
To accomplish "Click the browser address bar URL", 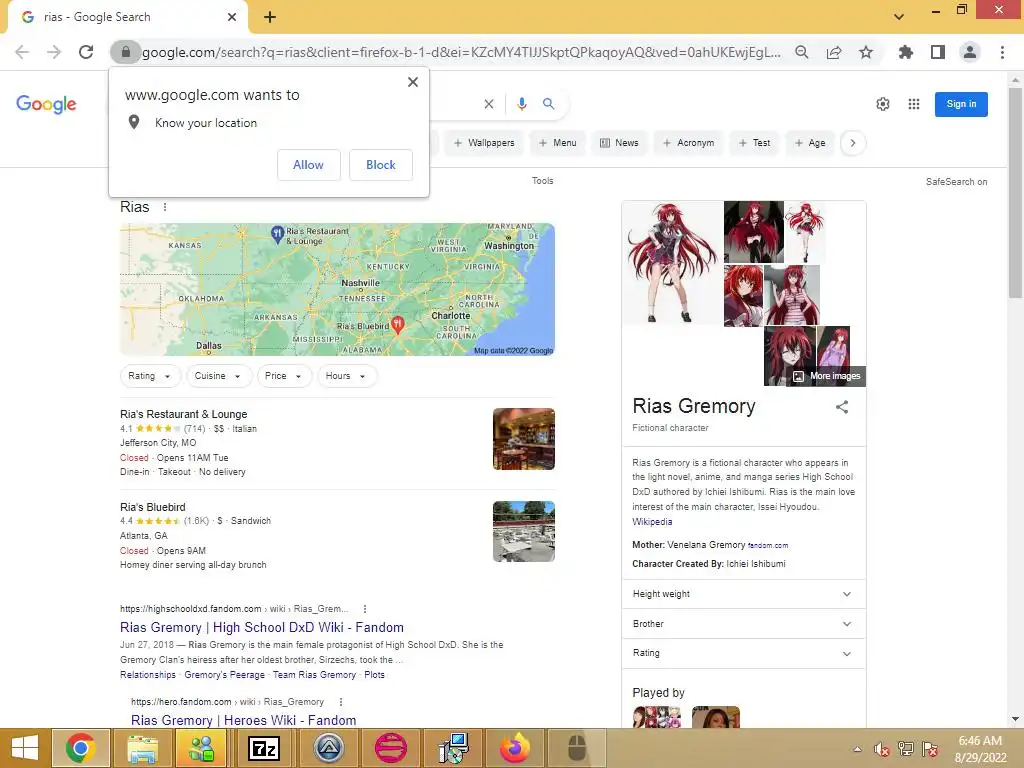I will click(x=461, y=52).
